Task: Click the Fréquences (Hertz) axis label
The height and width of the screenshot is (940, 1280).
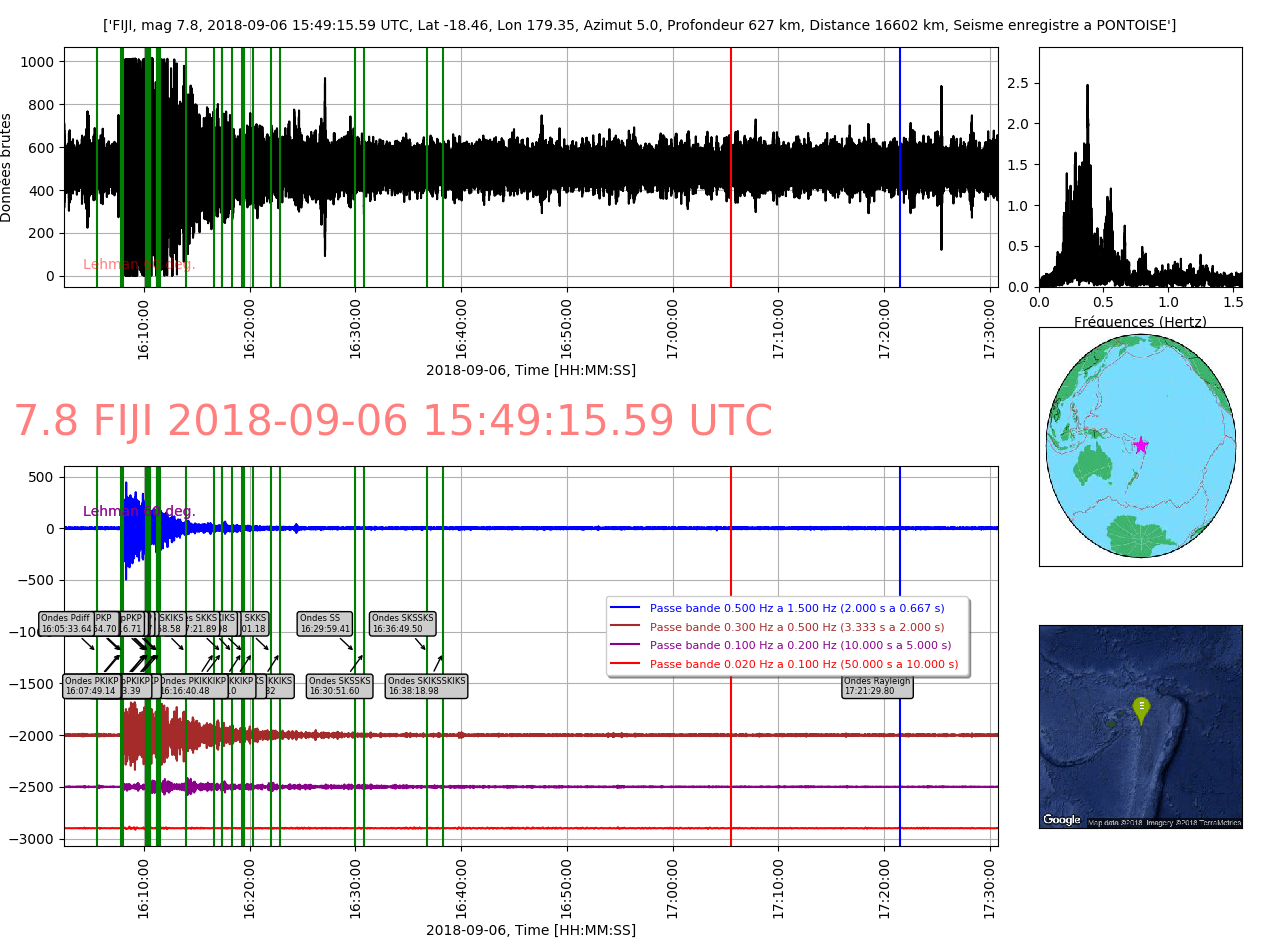Action: (x=1140, y=322)
